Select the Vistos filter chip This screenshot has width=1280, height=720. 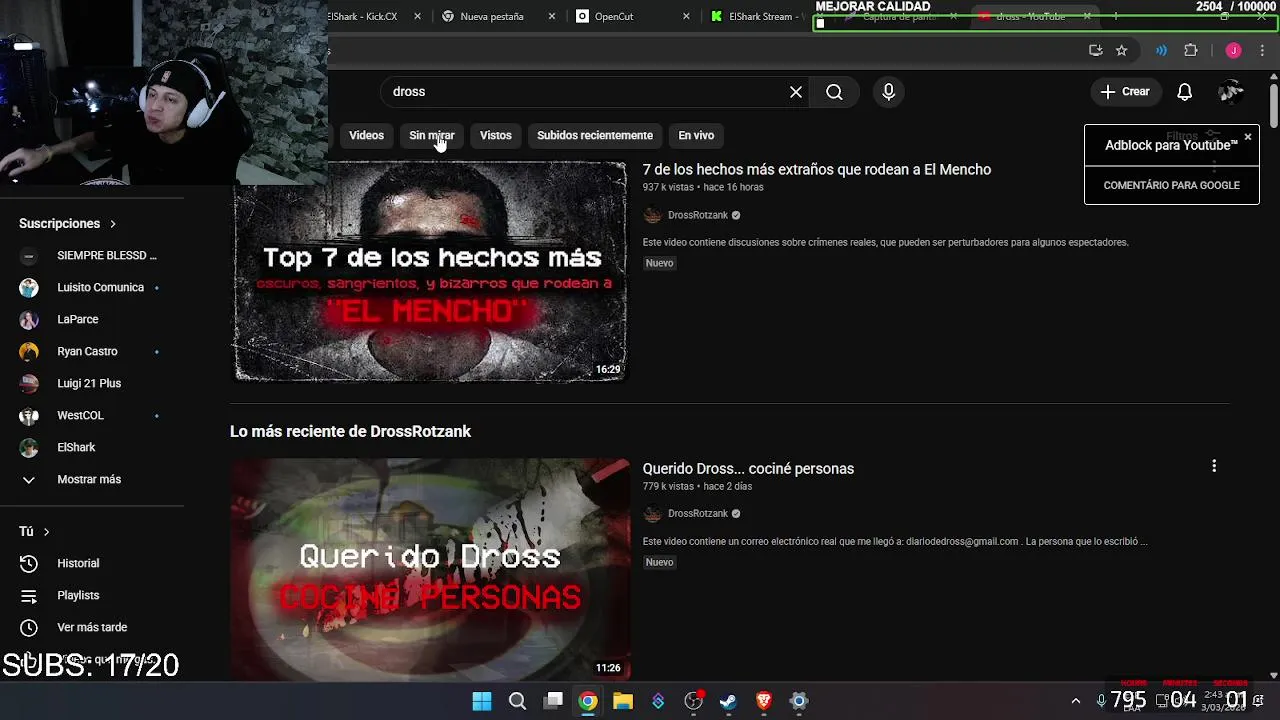[x=495, y=136]
